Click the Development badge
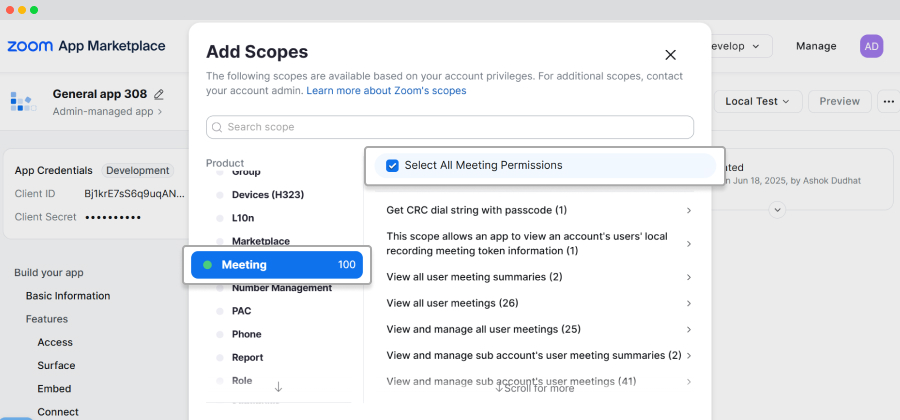 click(x=138, y=170)
